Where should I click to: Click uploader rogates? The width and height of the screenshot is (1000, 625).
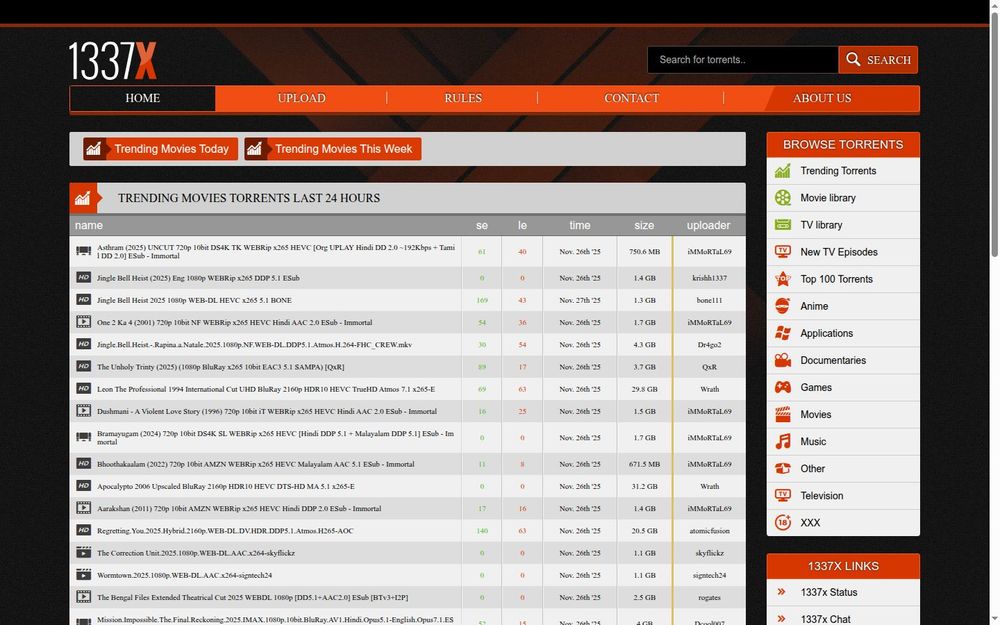point(709,598)
